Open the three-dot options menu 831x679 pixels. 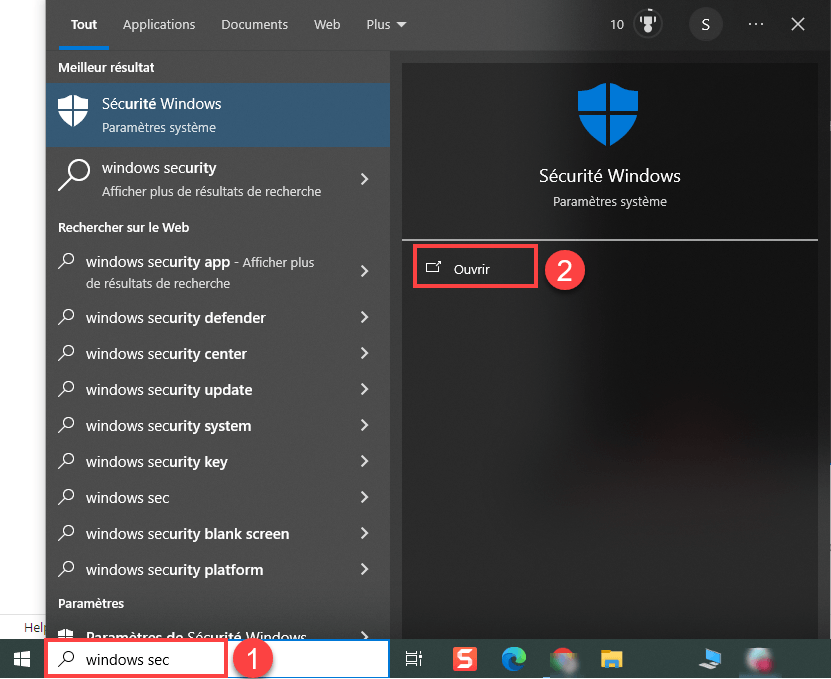click(x=756, y=24)
